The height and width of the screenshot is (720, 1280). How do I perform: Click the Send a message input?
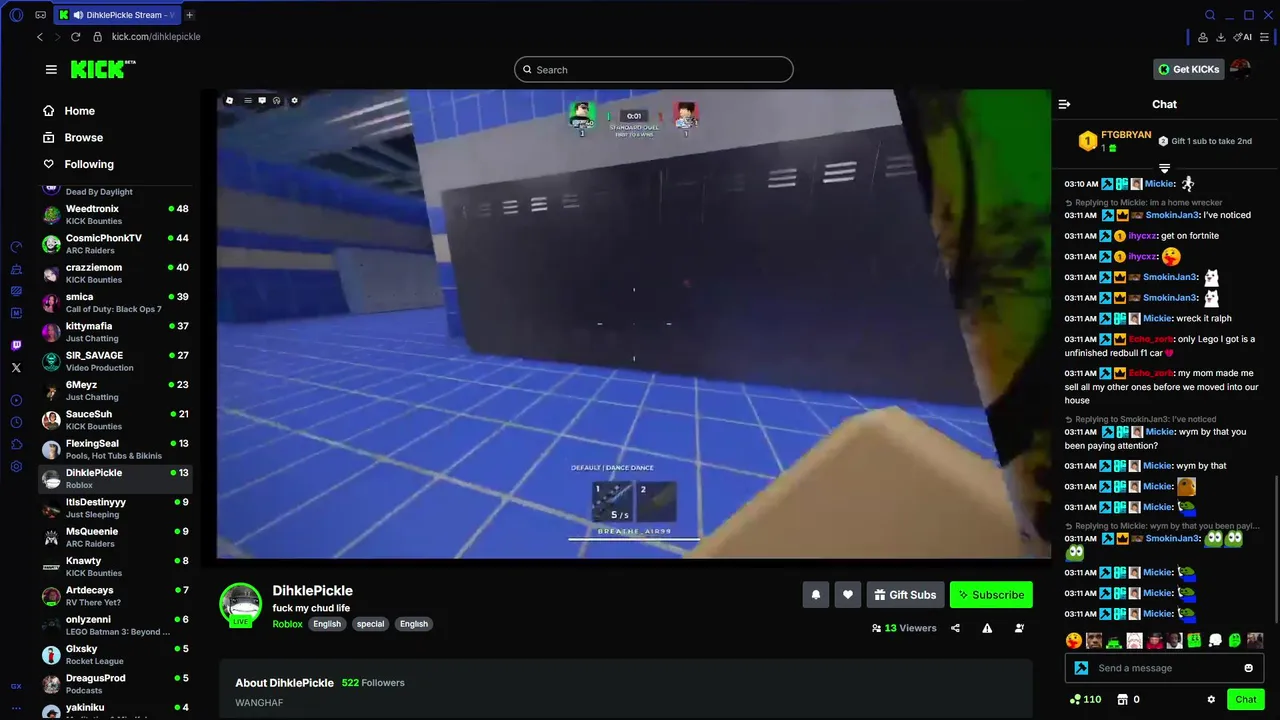click(1165, 668)
